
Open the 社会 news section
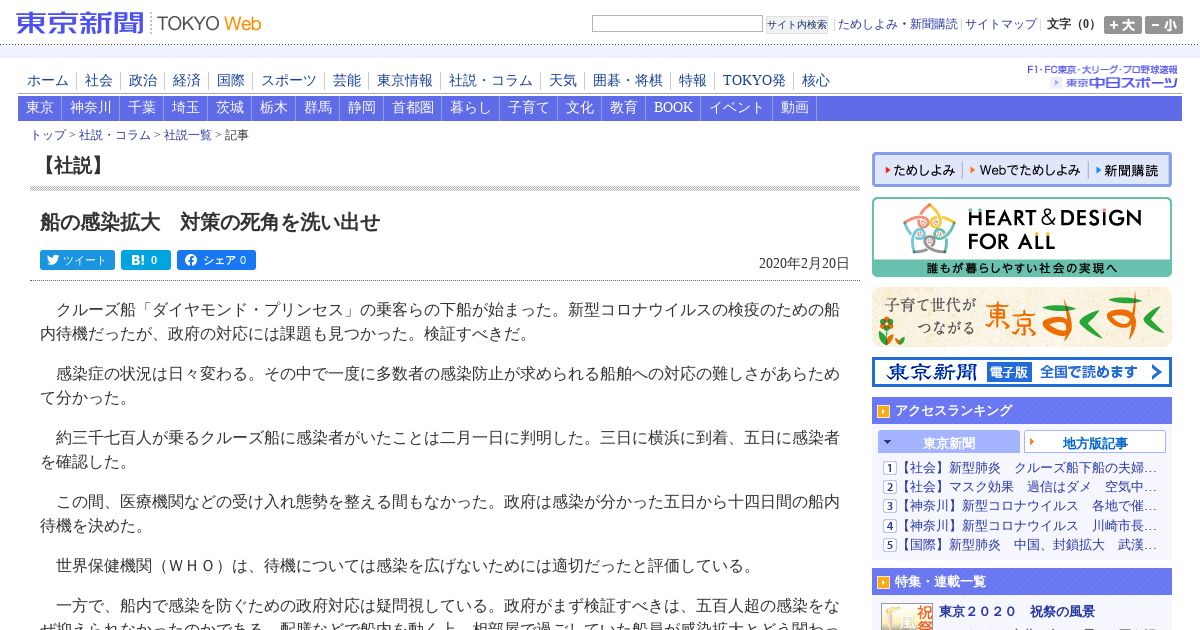pos(99,80)
